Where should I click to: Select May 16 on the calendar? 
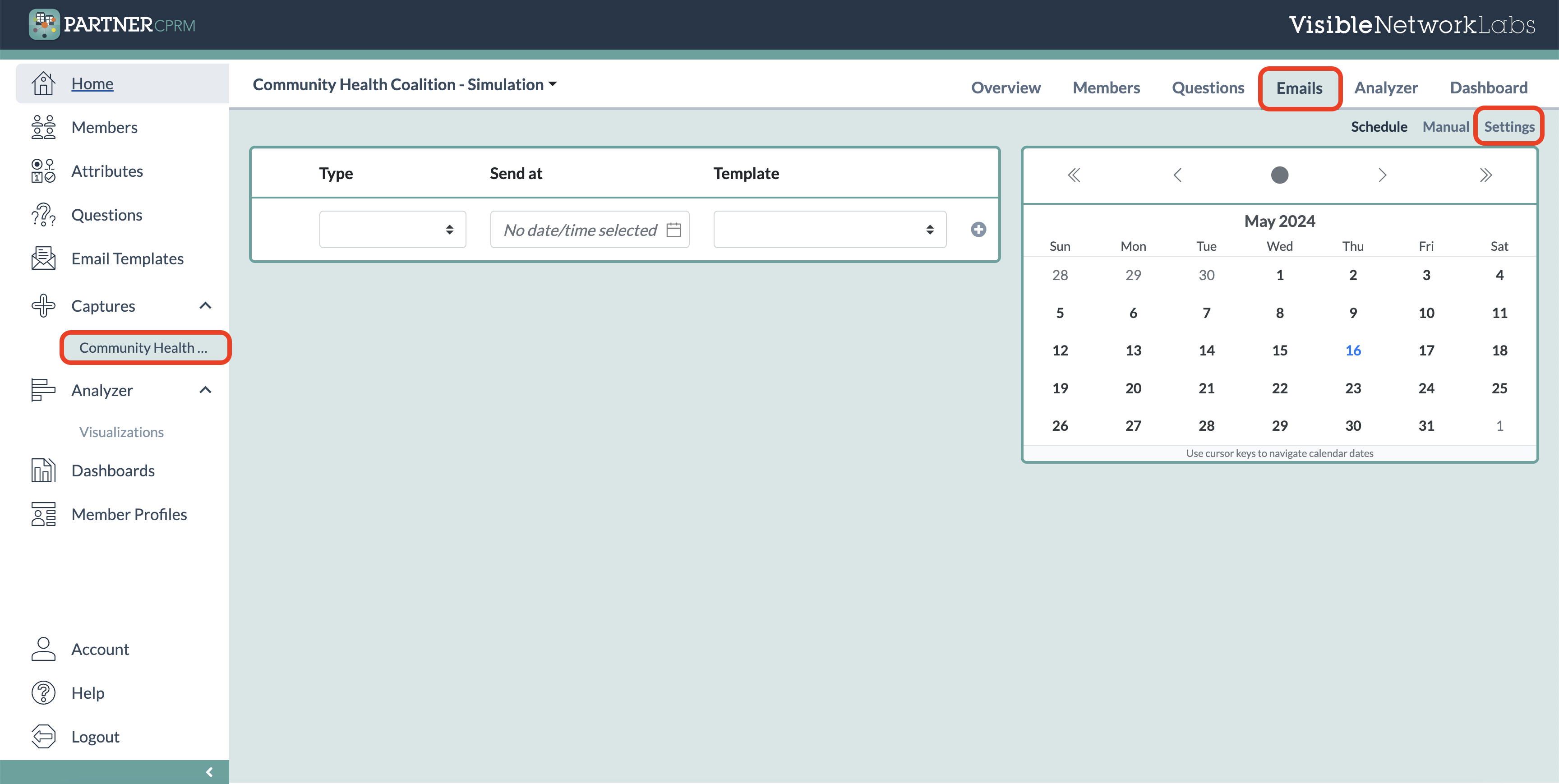pyautogui.click(x=1353, y=350)
